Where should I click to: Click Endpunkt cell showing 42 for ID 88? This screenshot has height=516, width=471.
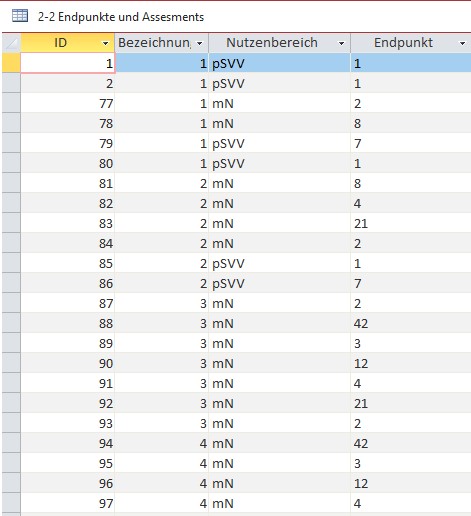click(x=411, y=323)
